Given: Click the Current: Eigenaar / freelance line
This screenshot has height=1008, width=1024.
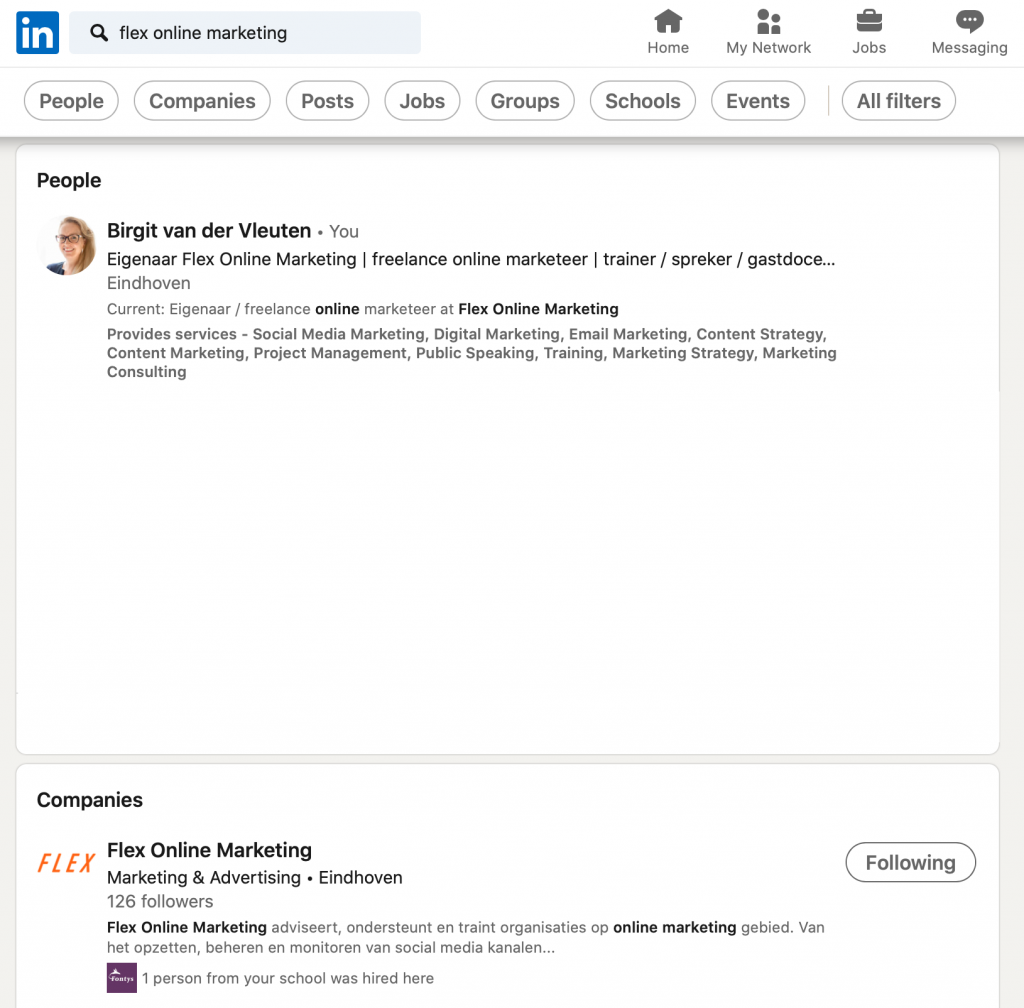Looking at the screenshot, I should tap(362, 309).
